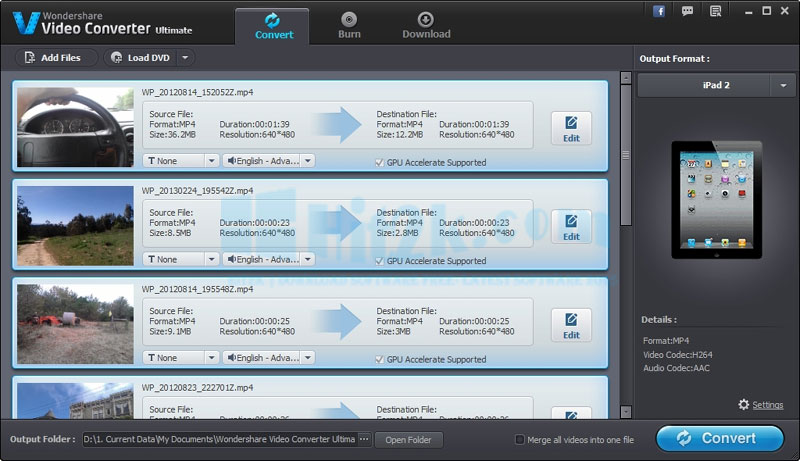Click the Audio Codec:AAC detail text
The height and width of the screenshot is (461, 800).
tap(676, 368)
